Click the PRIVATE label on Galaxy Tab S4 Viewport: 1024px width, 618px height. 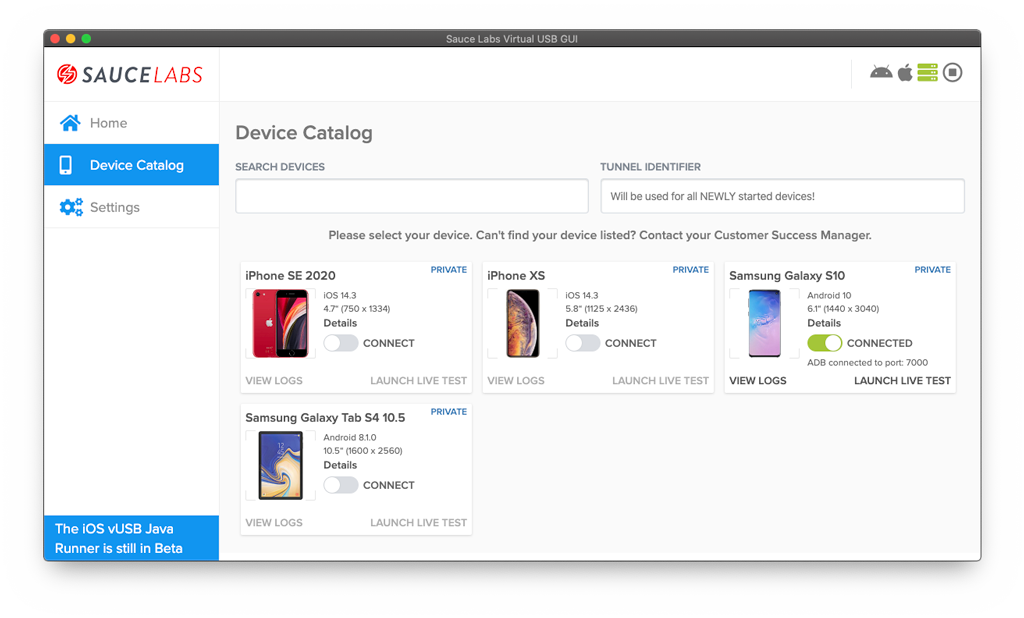pyautogui.click(x=449, y=412)
